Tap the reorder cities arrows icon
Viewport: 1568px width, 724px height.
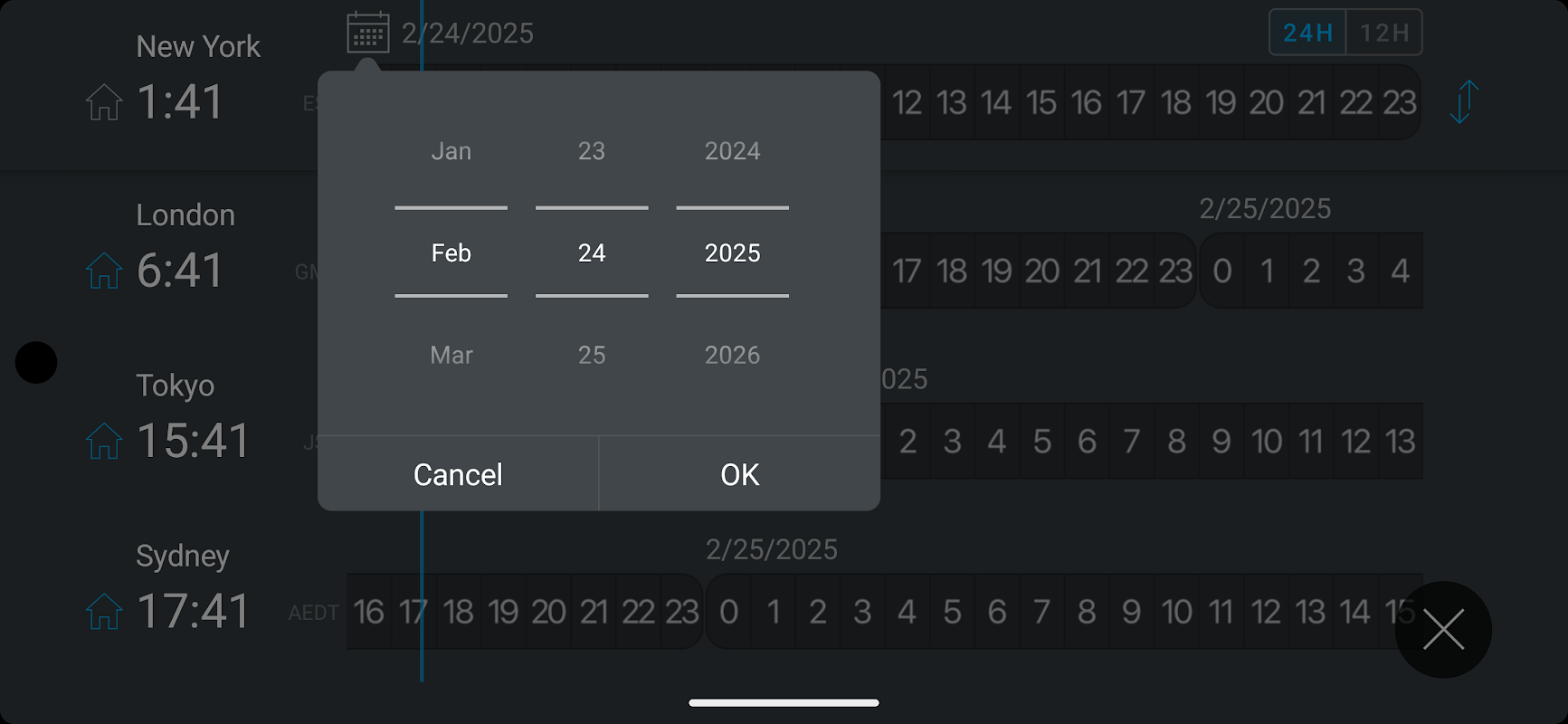1464,101
